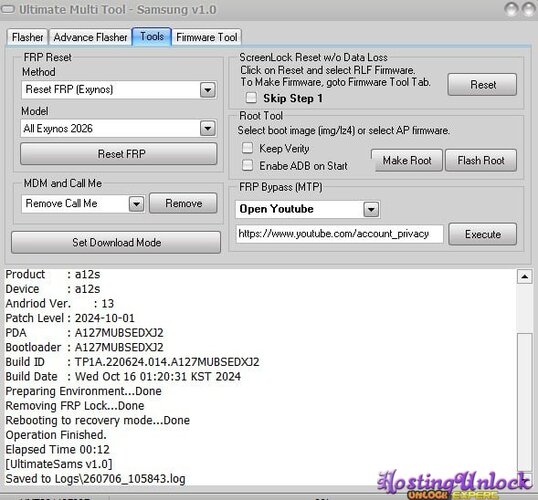Click the 'Bootloader : A127MUBSEDXJ2' line
538x500 pixels.
pos(84,347)
